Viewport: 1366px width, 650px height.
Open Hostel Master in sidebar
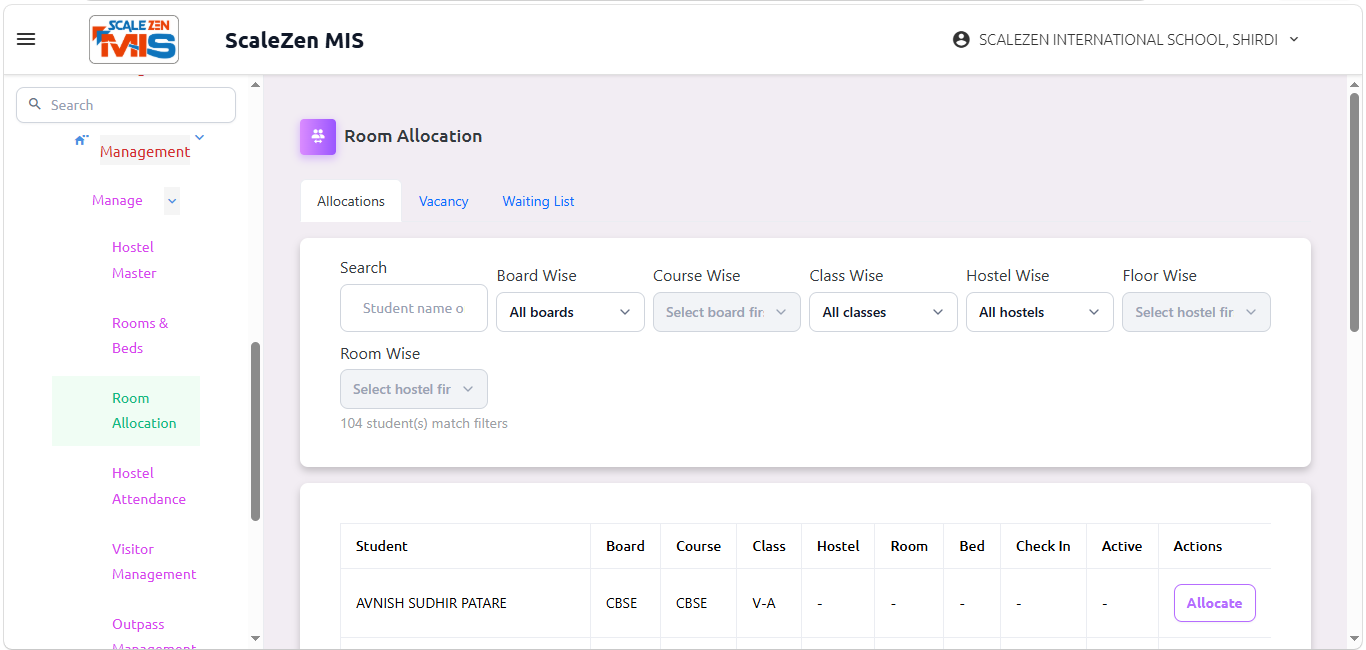(134, 260)
